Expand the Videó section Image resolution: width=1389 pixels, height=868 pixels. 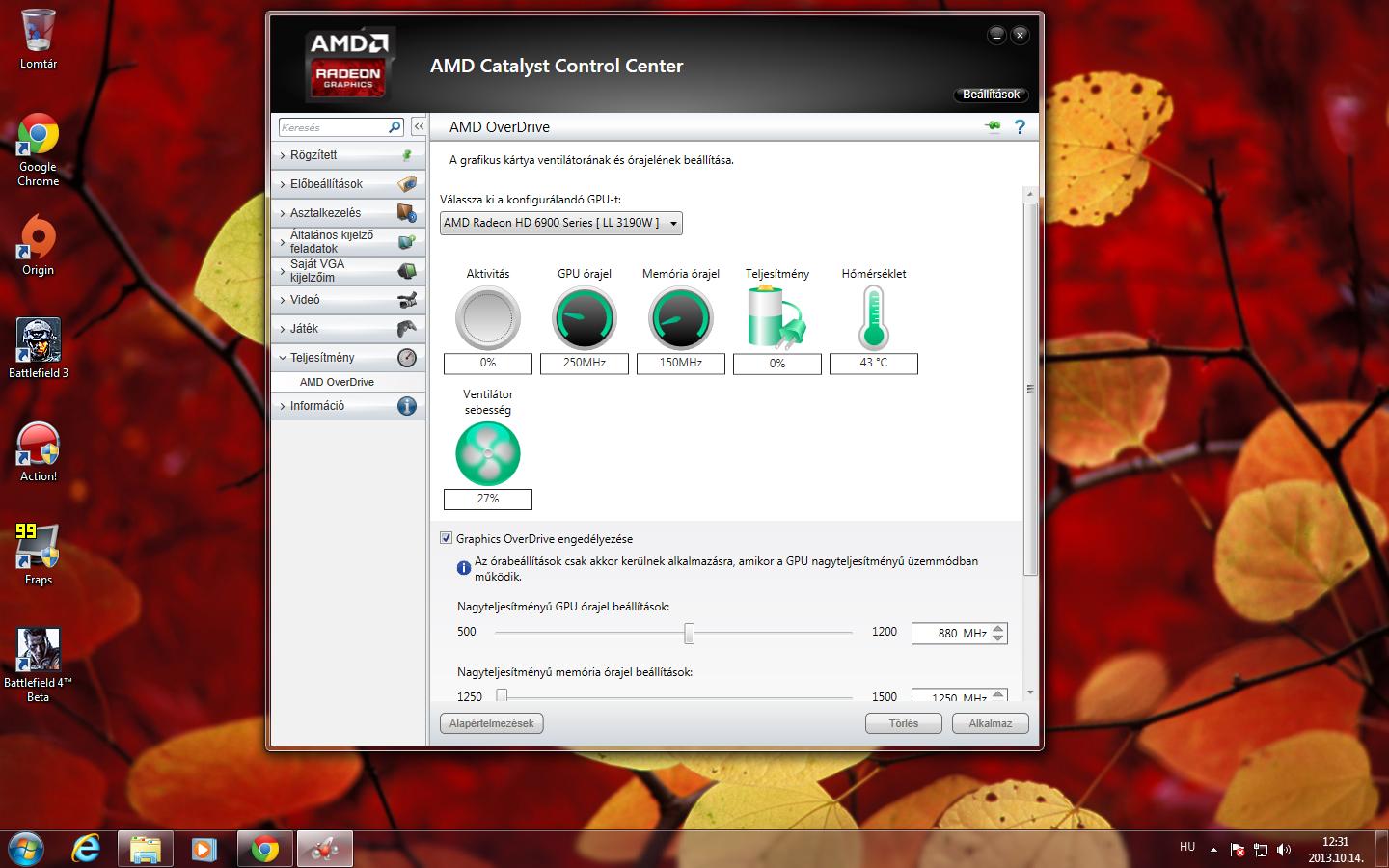coord(348,300)
